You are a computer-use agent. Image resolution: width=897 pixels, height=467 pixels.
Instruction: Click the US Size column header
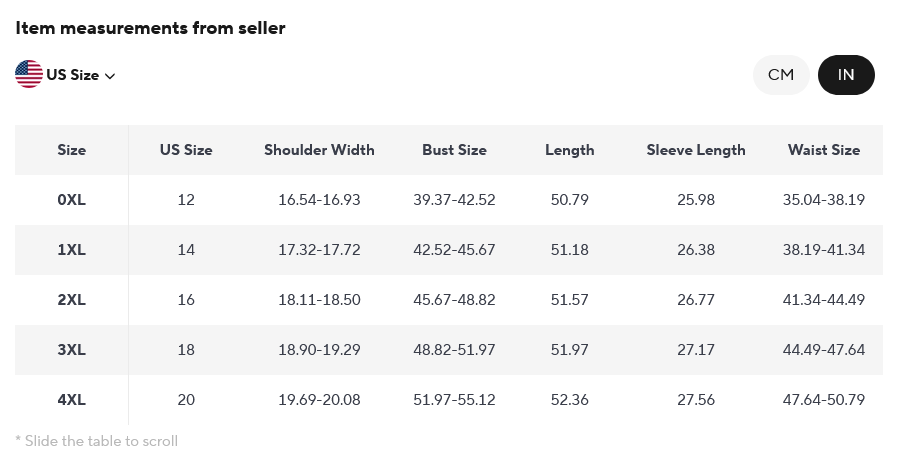click(186, 150)
